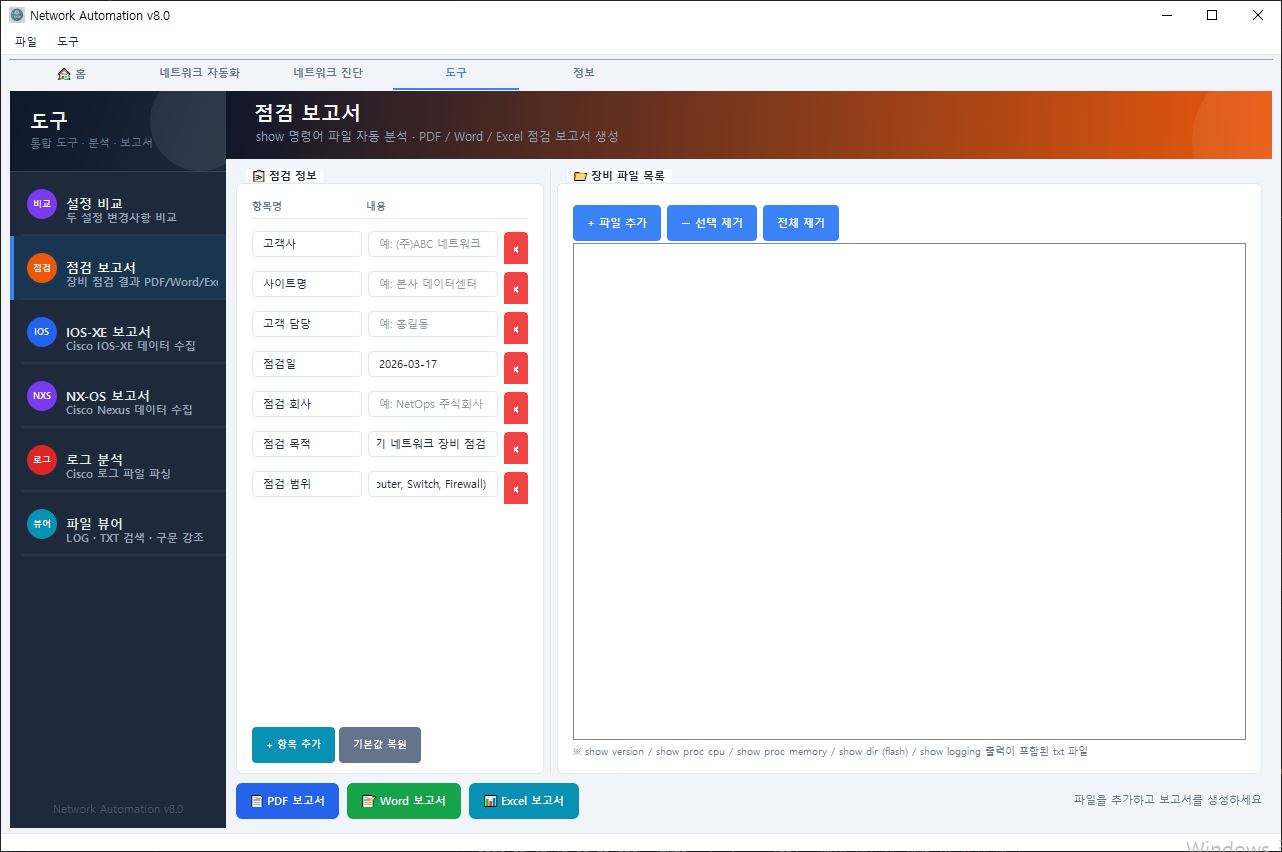Viewport: 1282px width, 852px height.
Task: Go to the 네트워크 진단 tab
Action: (328, 73)
